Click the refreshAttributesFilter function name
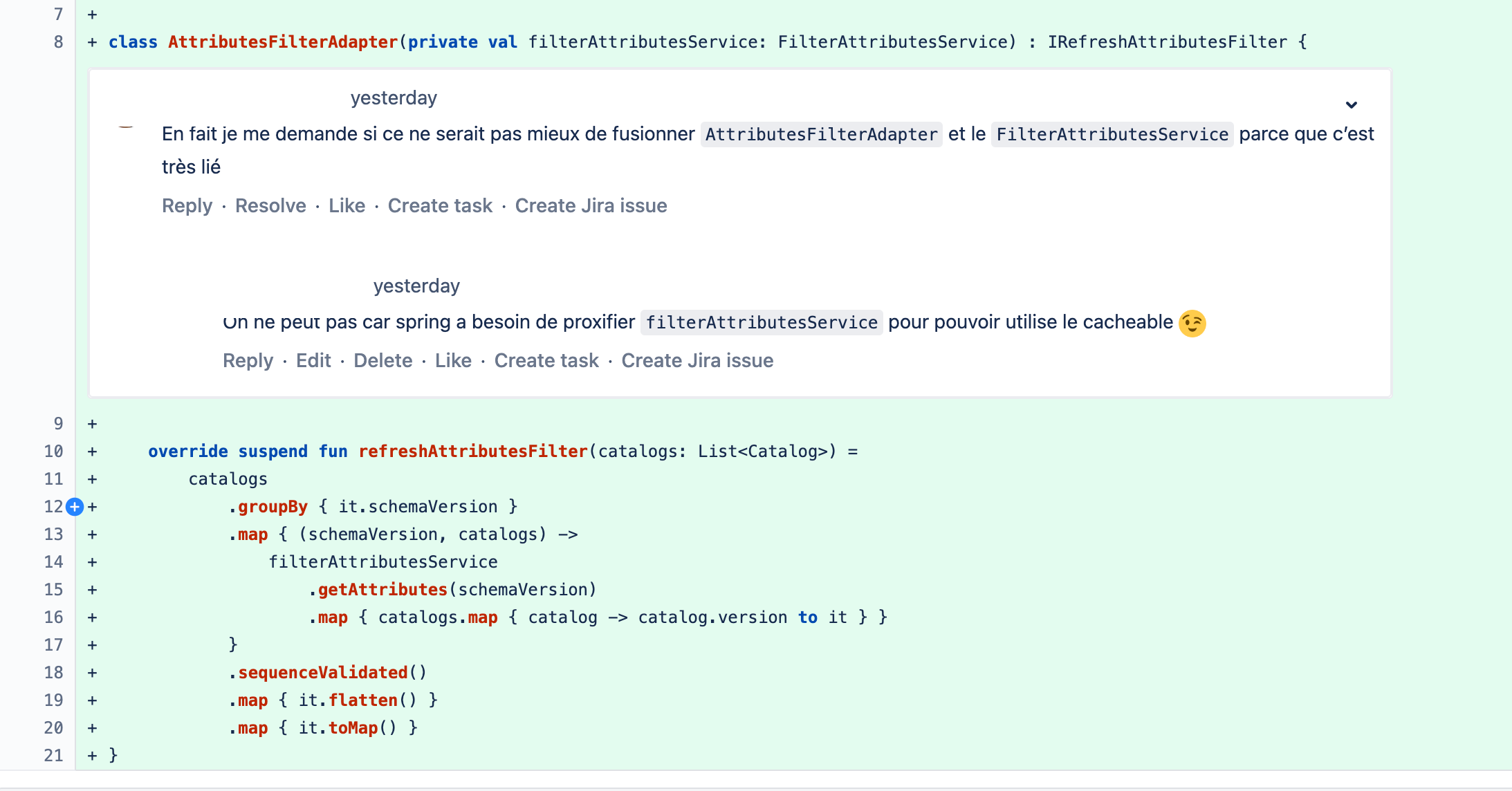Viewport: 1512px width, 791px height. pos(472,452)
